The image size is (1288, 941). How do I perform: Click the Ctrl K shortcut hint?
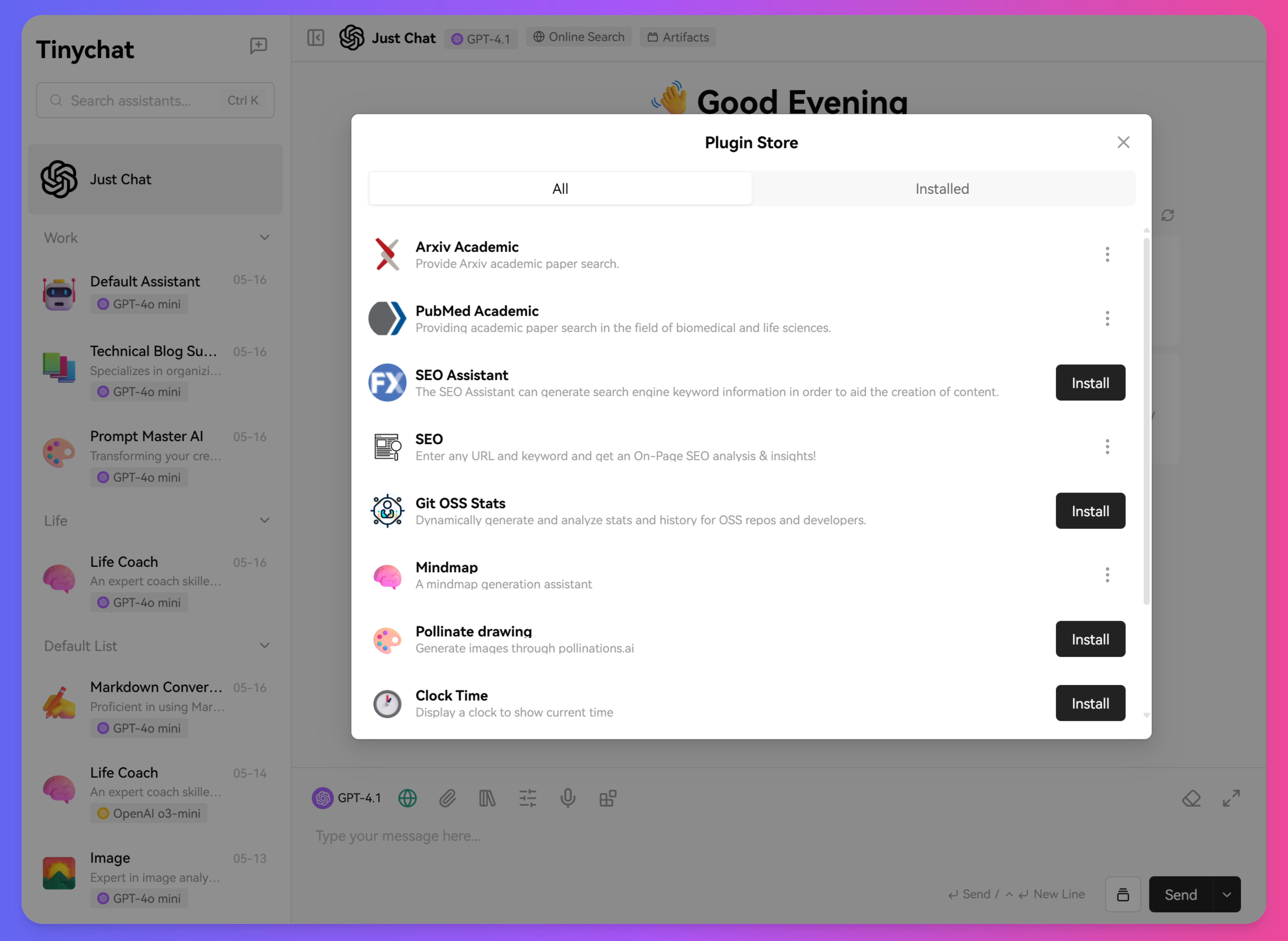(x=243, y=100)
